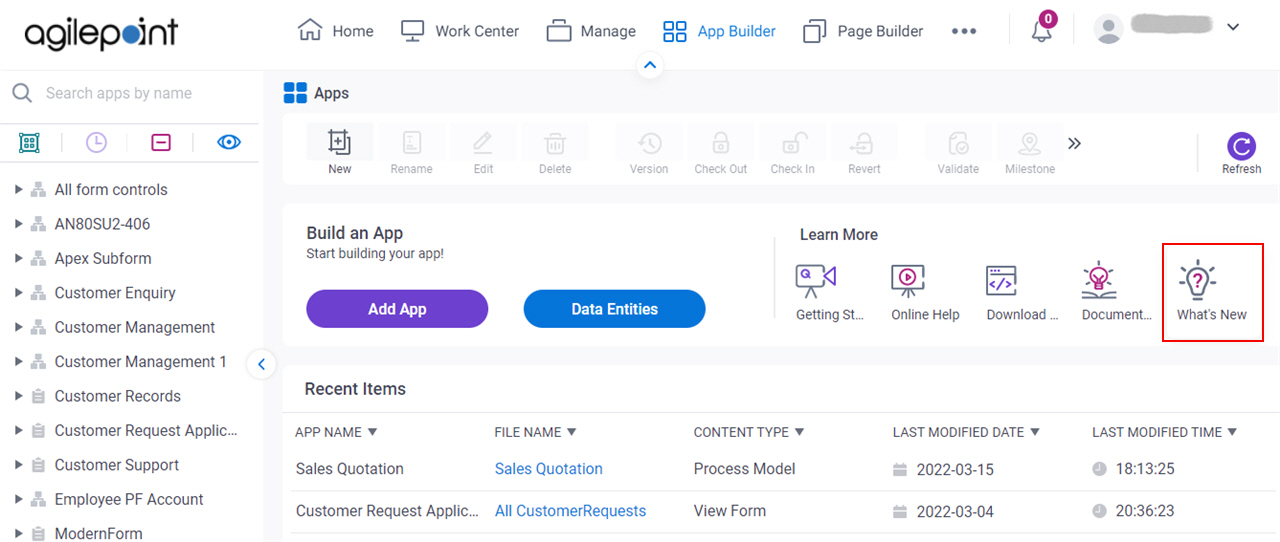
Task: Select the Customer Request Applic... tree item
Action: tap(146, 430)
